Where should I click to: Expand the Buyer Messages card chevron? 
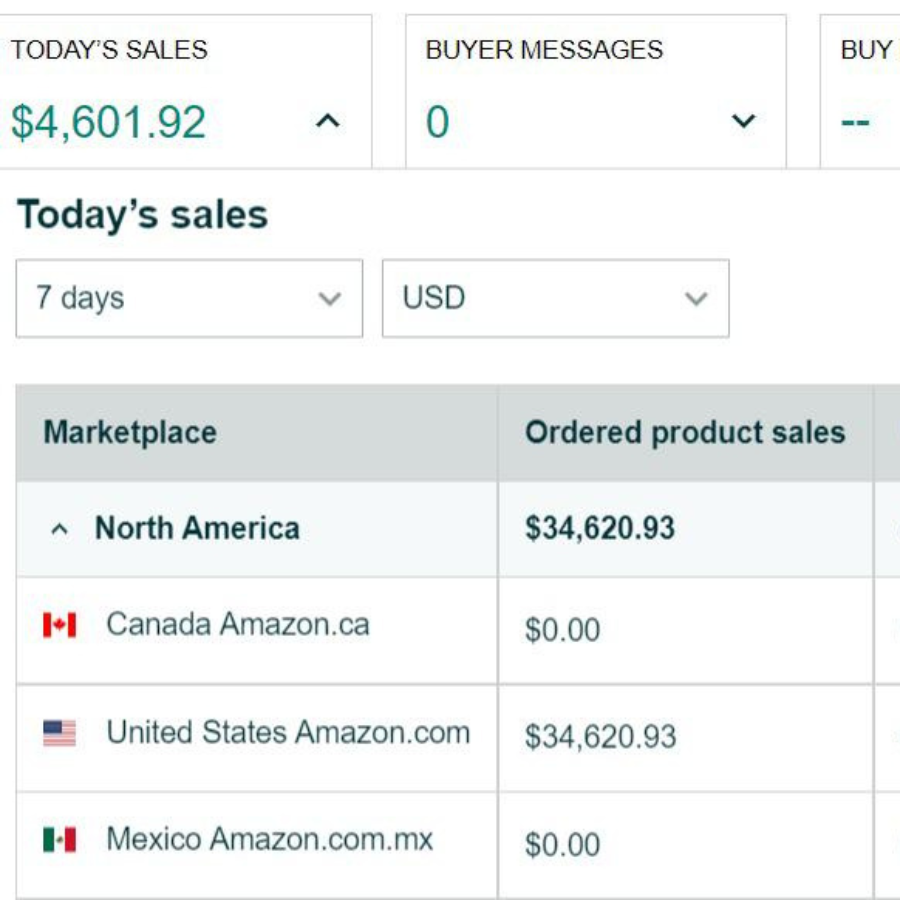pyautogui.click(x=743, y=121)
